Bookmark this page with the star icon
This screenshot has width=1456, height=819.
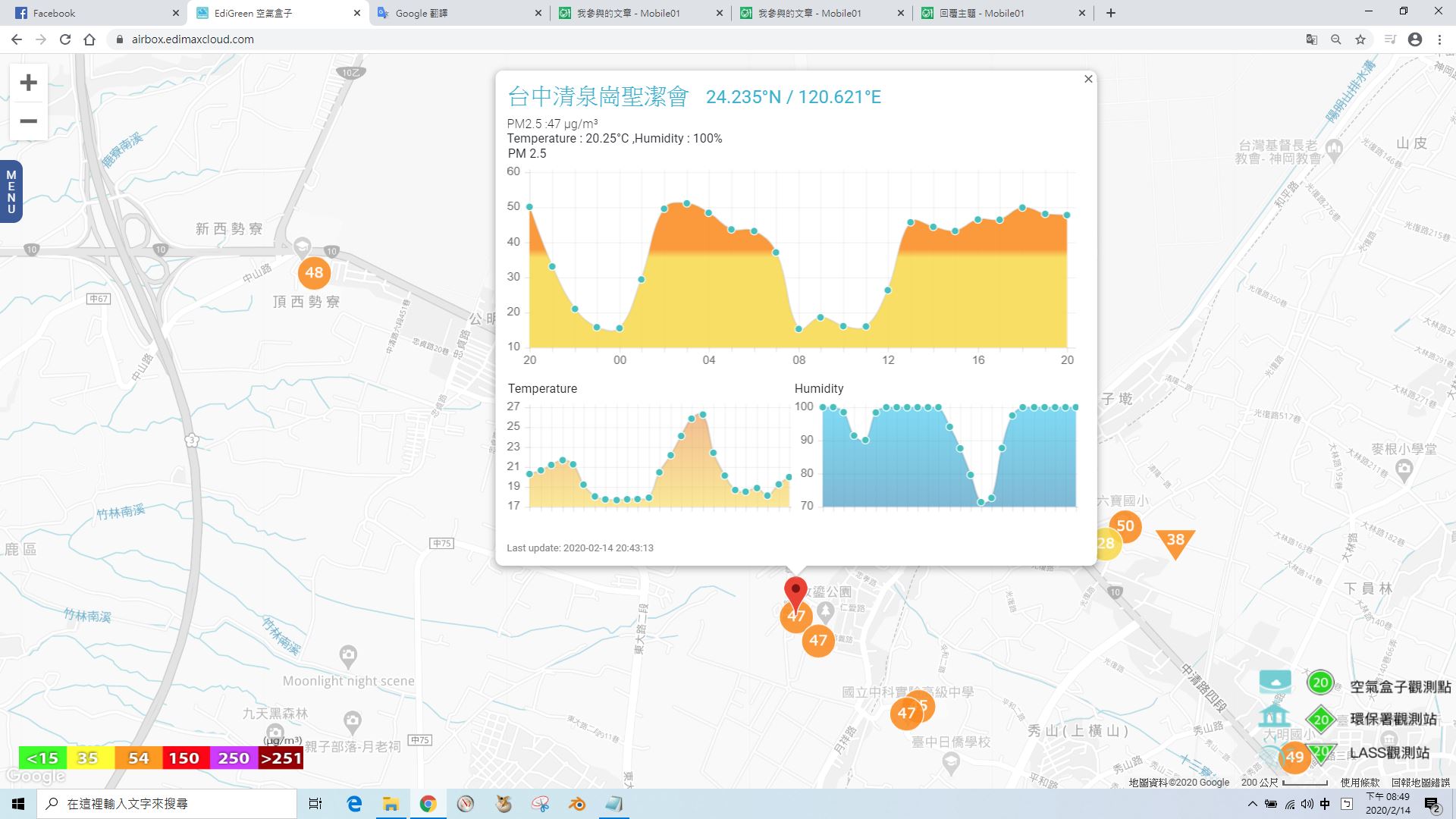click(x=1360, y=39)
